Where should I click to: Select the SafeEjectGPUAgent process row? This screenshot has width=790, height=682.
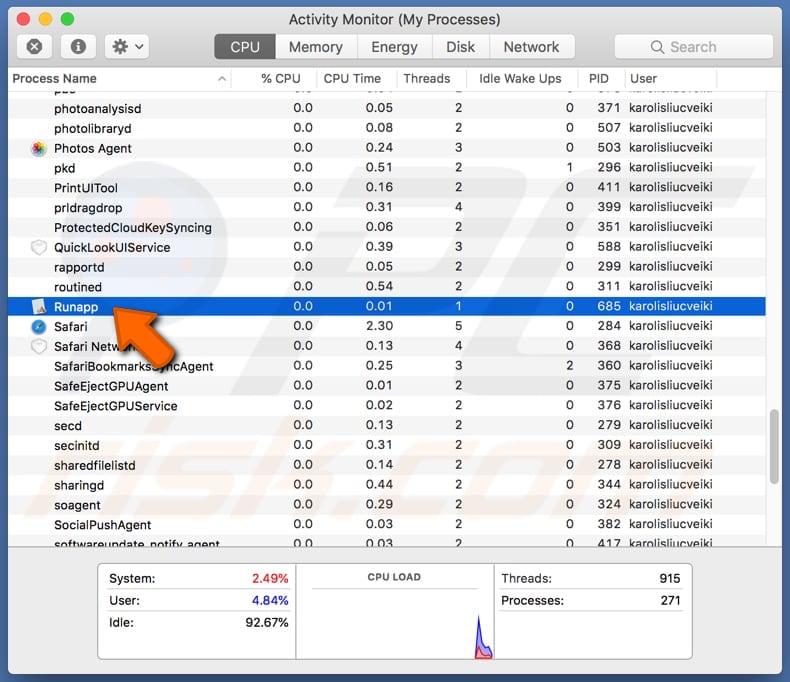(x=387, y=386)
